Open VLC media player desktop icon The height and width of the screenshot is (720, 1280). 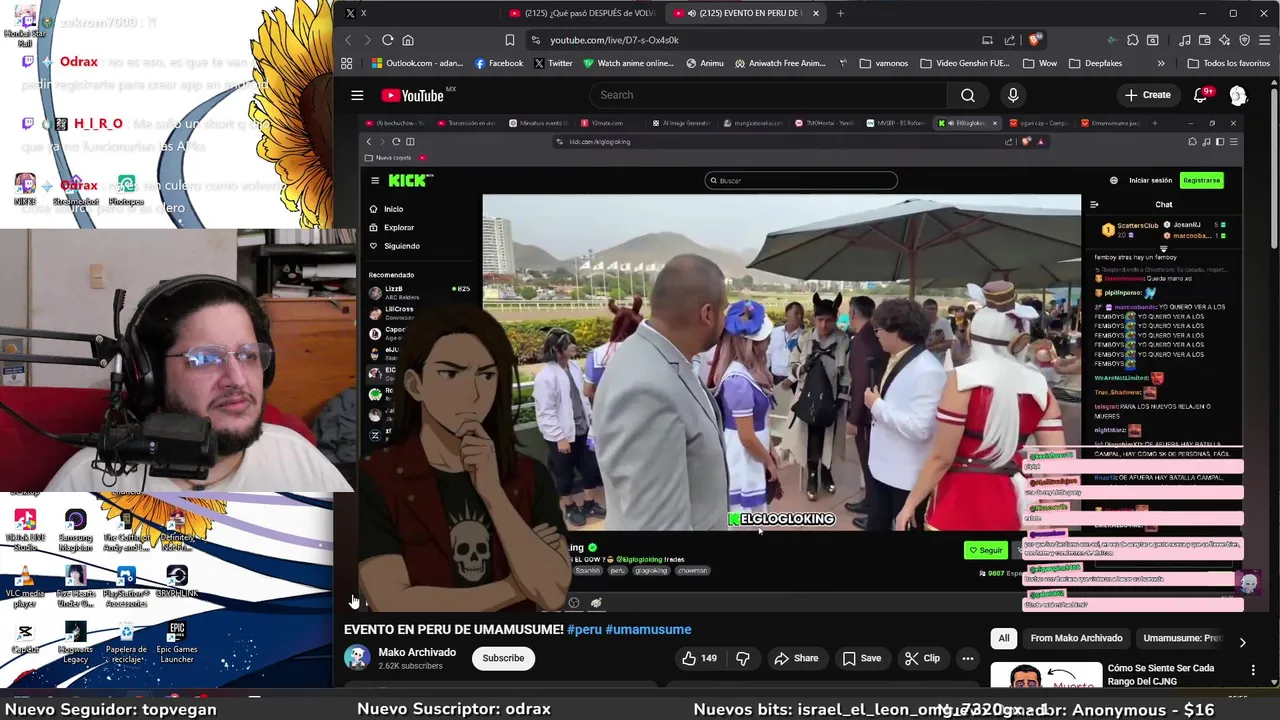click(x=25, y=588)
